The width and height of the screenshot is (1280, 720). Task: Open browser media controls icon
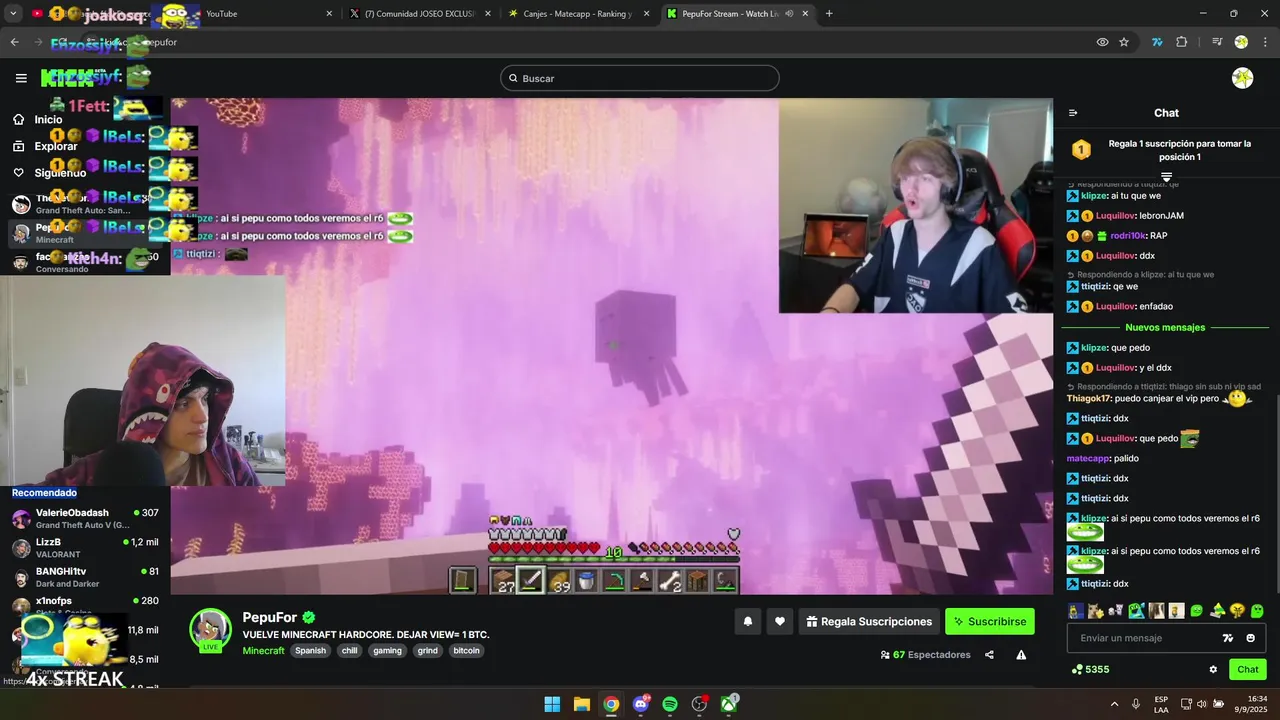[x=1217, y=42]
